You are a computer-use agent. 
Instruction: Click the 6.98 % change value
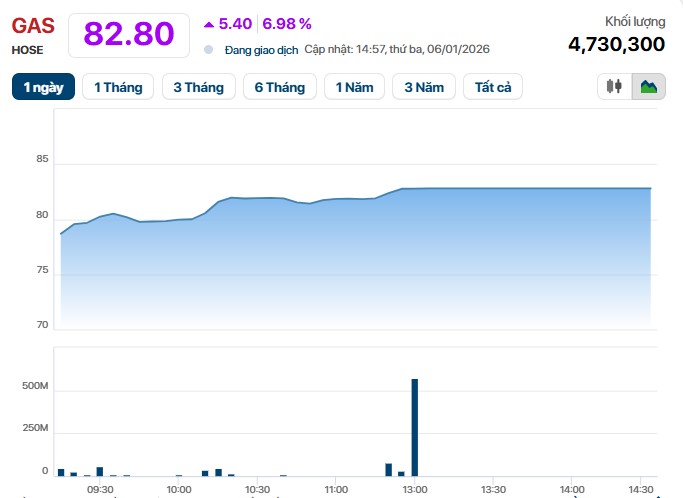pyautogui.click(x=288, y=23)
